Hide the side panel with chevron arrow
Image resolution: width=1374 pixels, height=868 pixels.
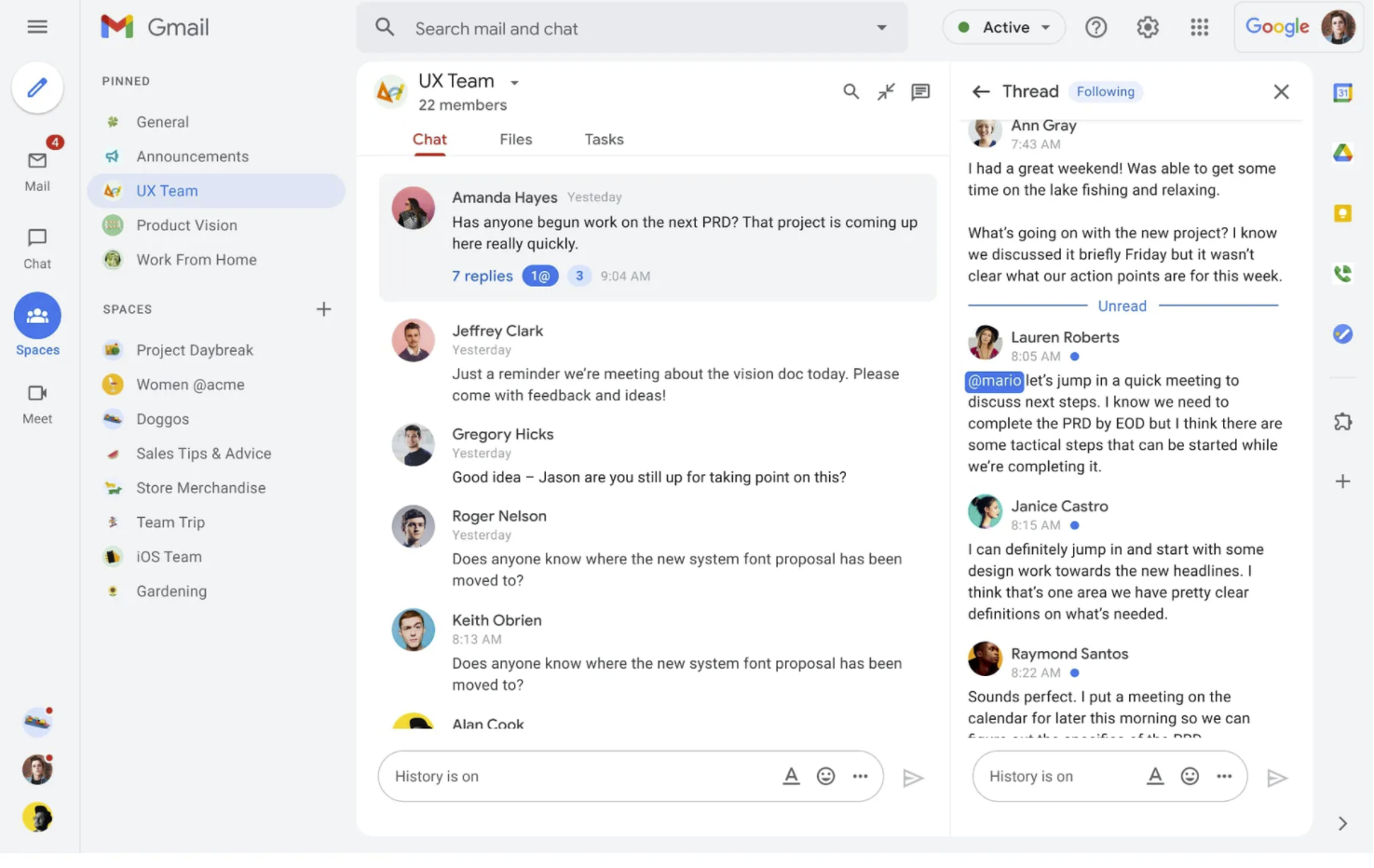click(1342, 823)
